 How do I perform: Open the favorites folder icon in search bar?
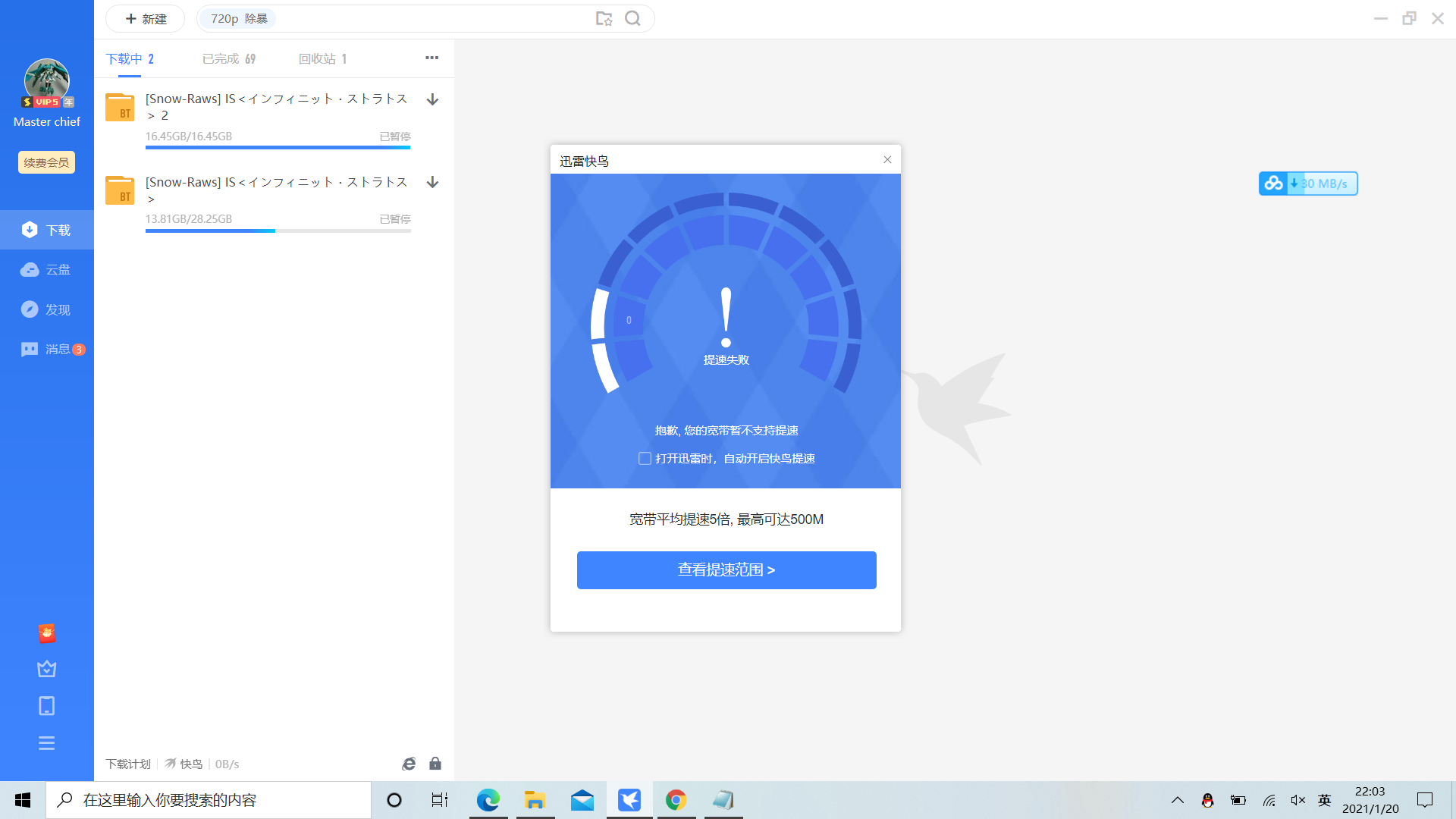[x=604, y=19]
